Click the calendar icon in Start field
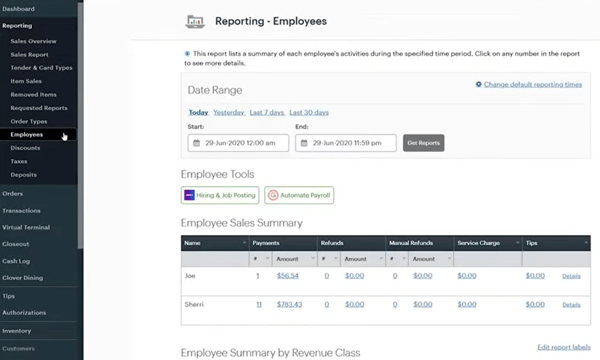The height and width of the screenshot is (360, 600). point(196,143)
